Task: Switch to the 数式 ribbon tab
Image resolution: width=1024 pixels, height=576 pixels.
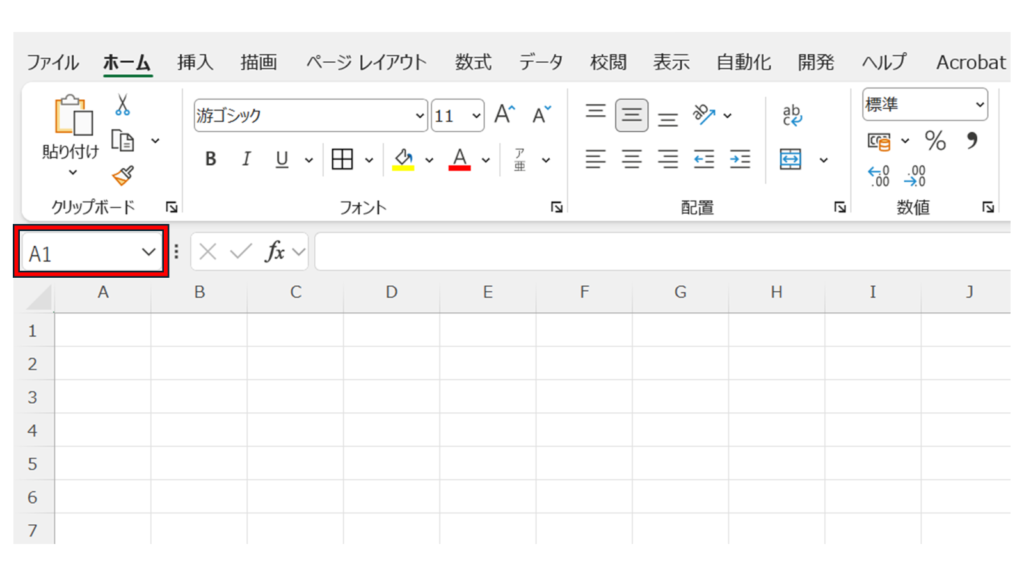Action: [x=473, y=62]
